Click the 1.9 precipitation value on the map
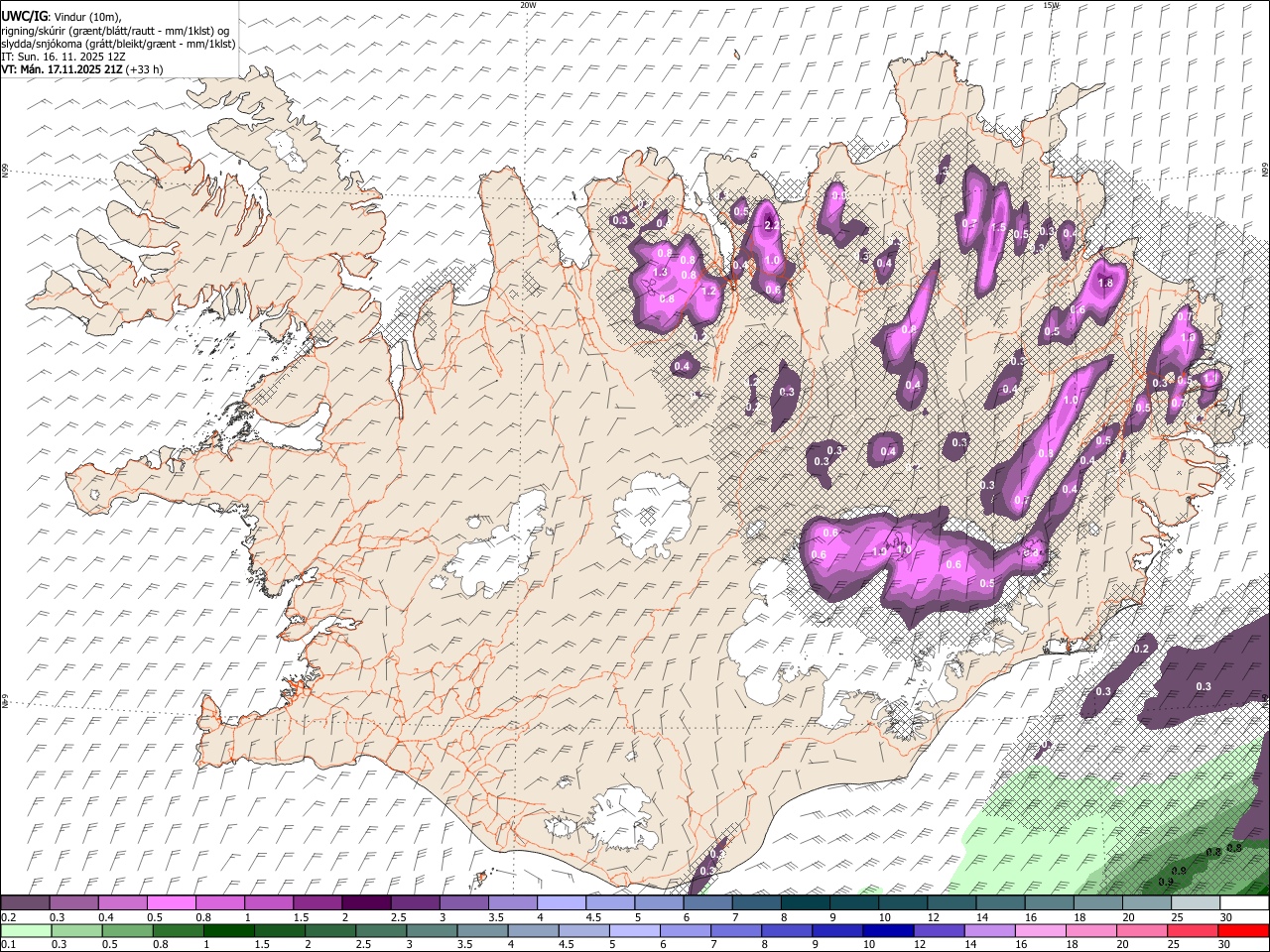 tap(879, 552)
